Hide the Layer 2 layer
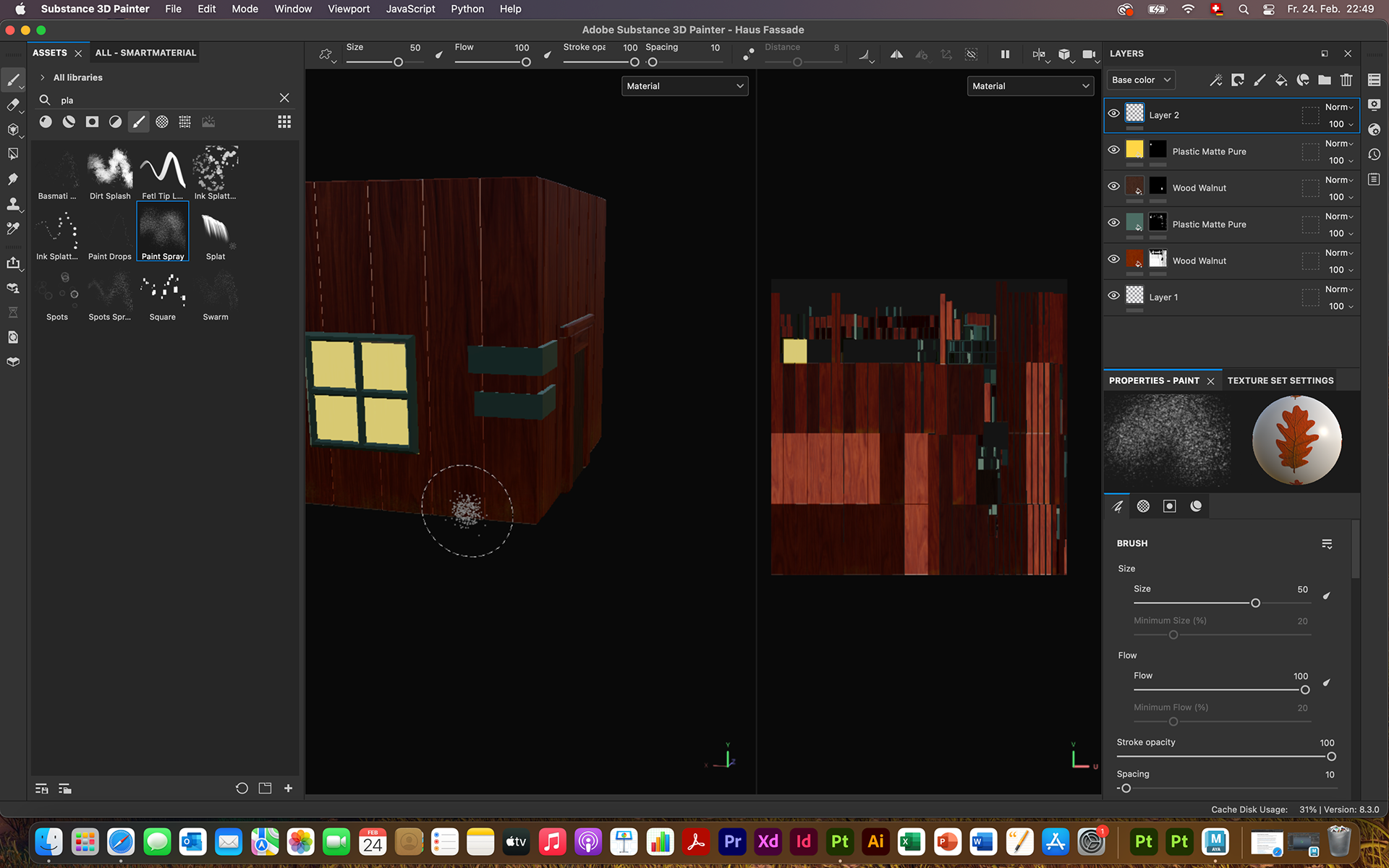 click(x=1114, y=114)
